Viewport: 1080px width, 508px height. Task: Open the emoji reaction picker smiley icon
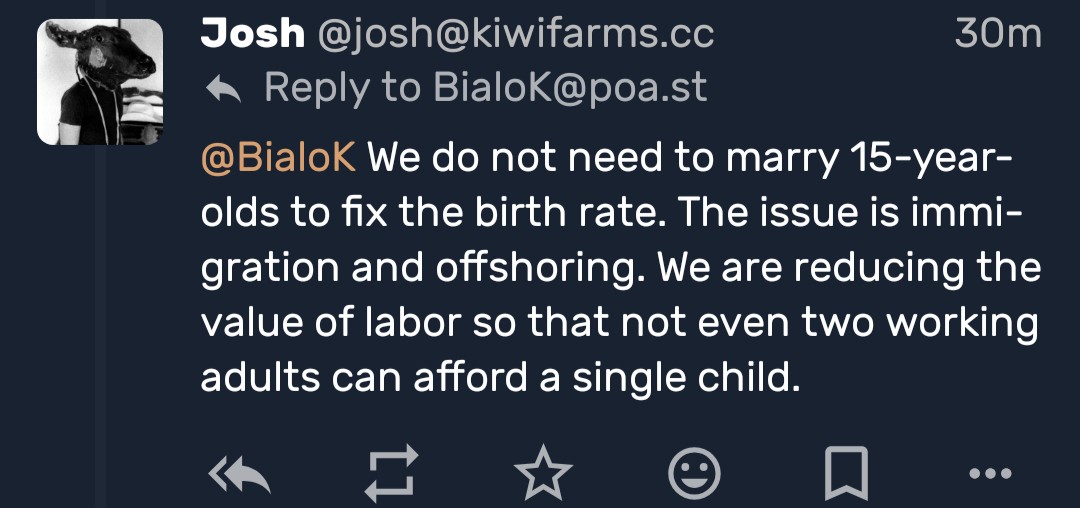coord(694,474)
